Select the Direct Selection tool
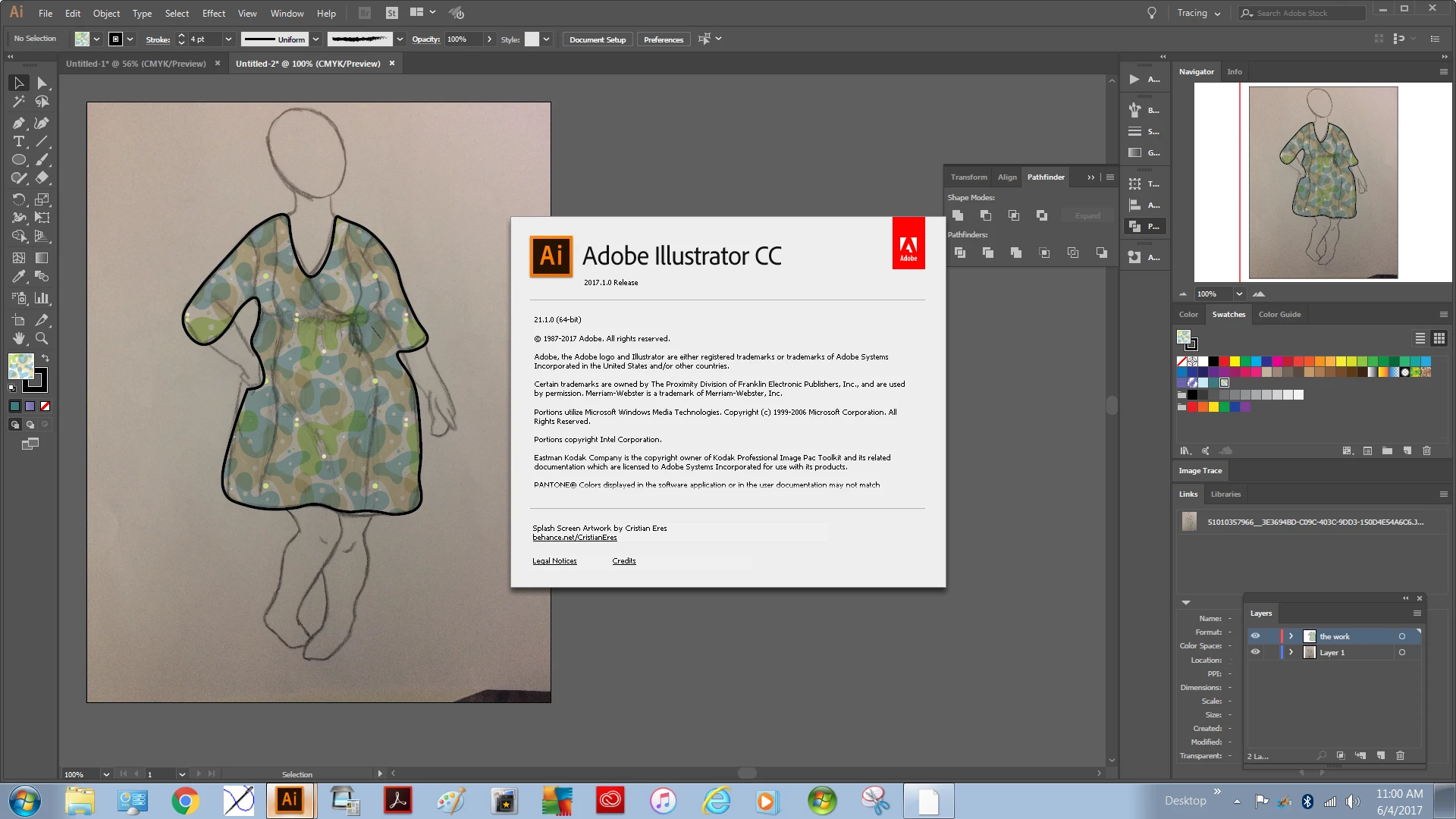 pyautogui.click(x=42, y=83)
